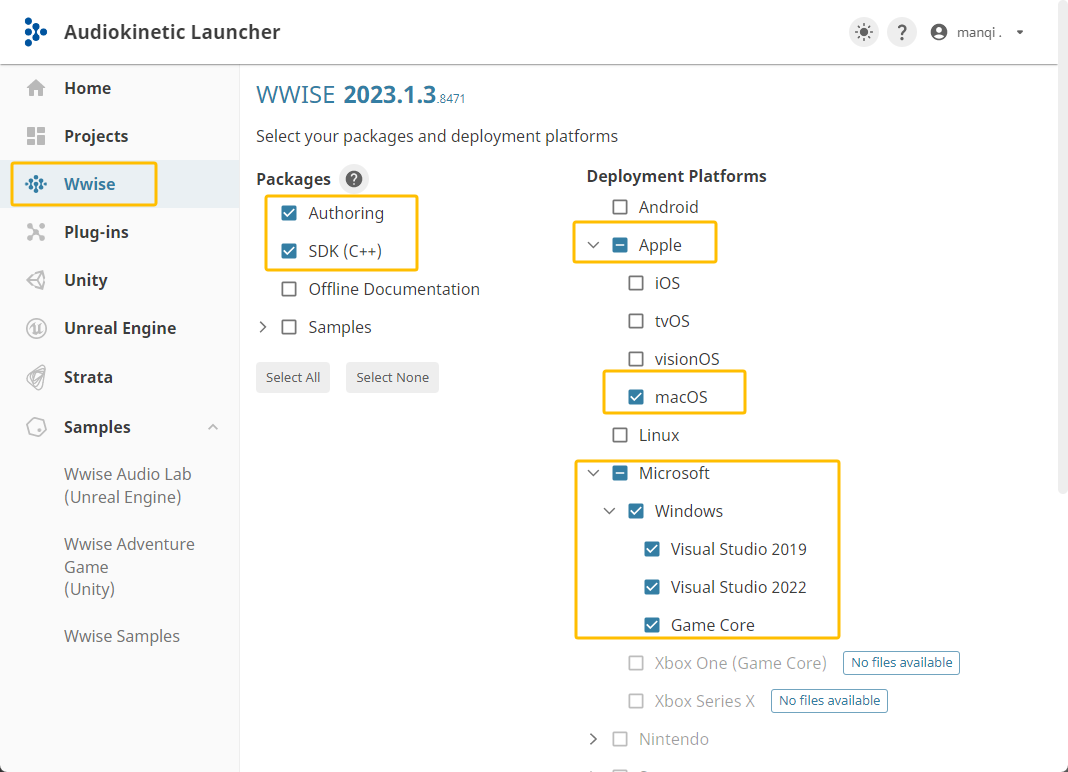Click the Unity logo icon
1068x772 pixels.
tap(36, 280)
